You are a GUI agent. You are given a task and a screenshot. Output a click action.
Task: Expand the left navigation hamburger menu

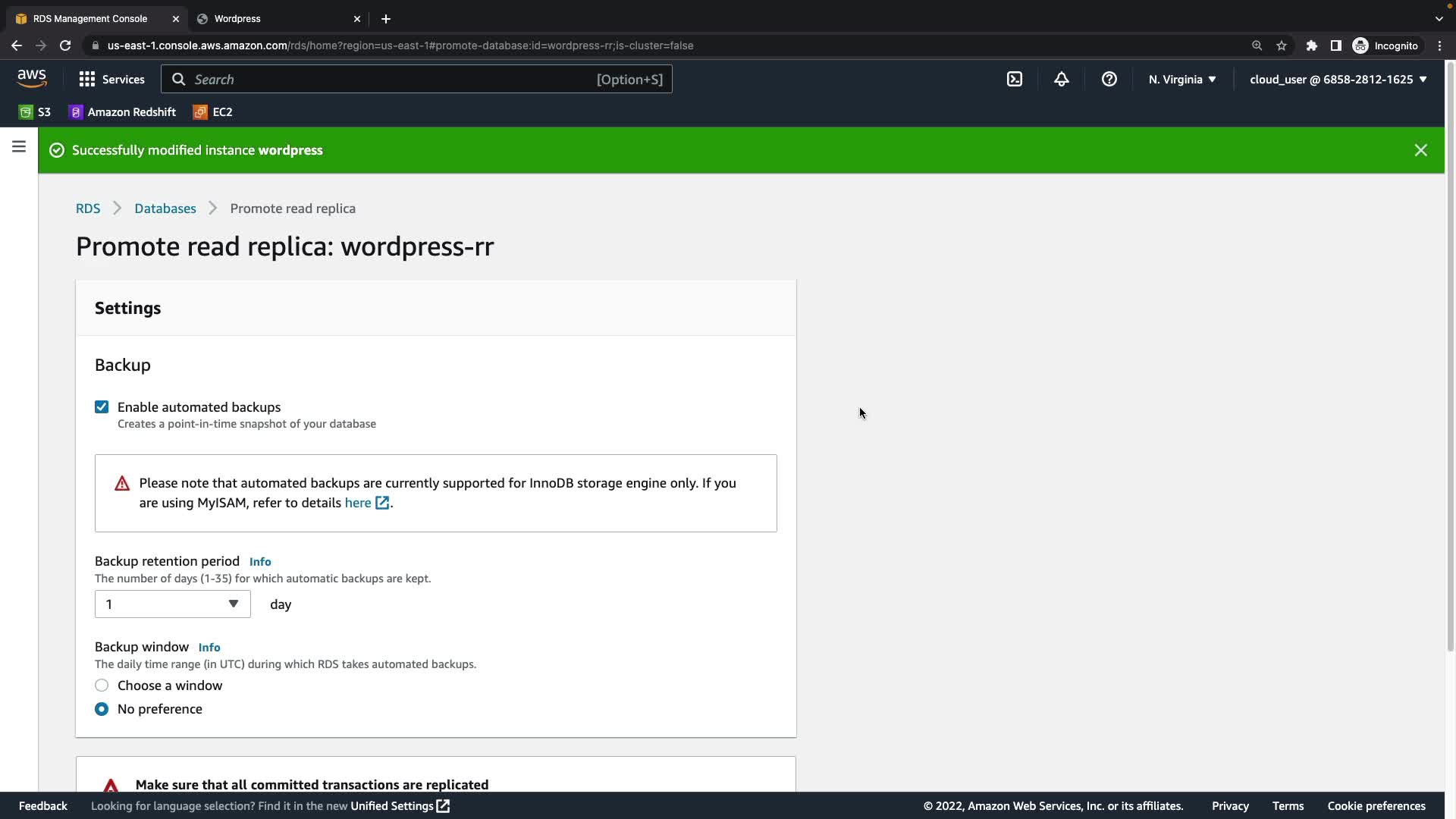tap(19, 147)
